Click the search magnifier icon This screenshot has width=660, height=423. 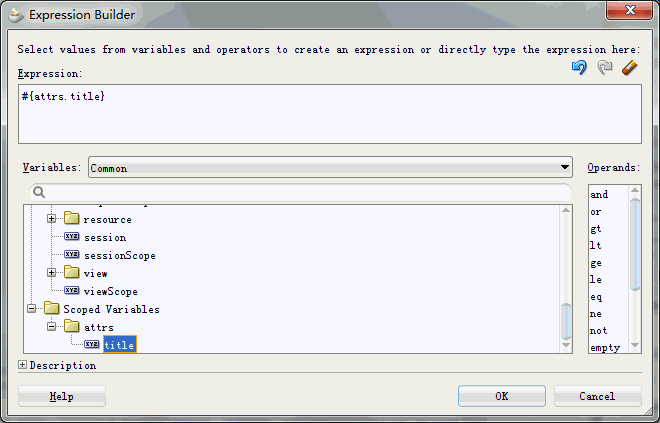click(x=39, y=192)
